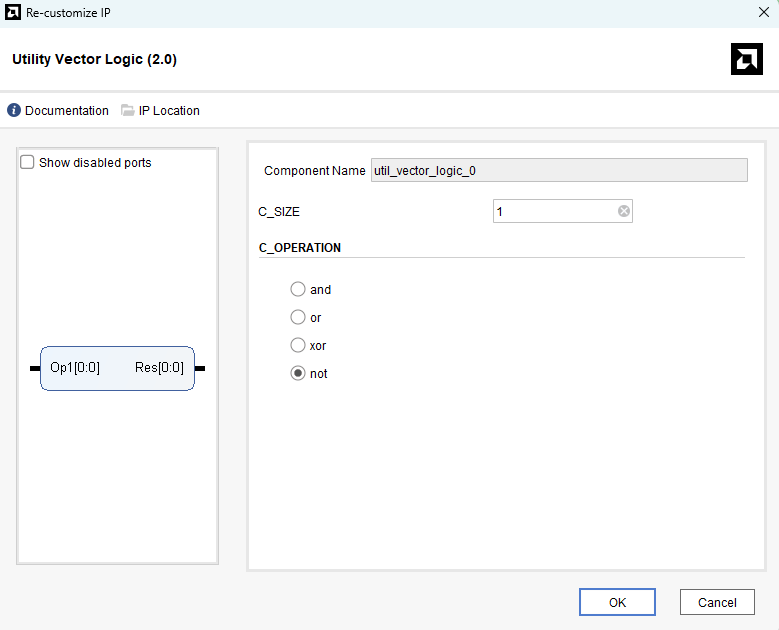Close the Re-customize IP dialog
Viewport: 779px width, 630px height.
764,13
